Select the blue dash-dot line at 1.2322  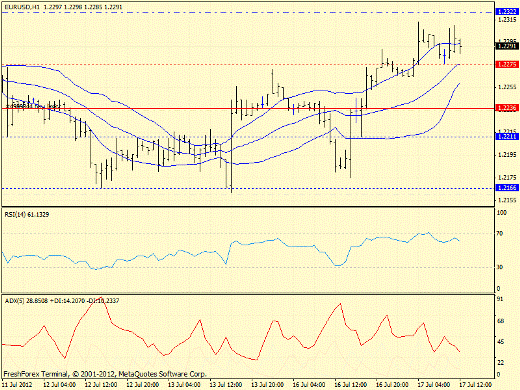point(248,12)
